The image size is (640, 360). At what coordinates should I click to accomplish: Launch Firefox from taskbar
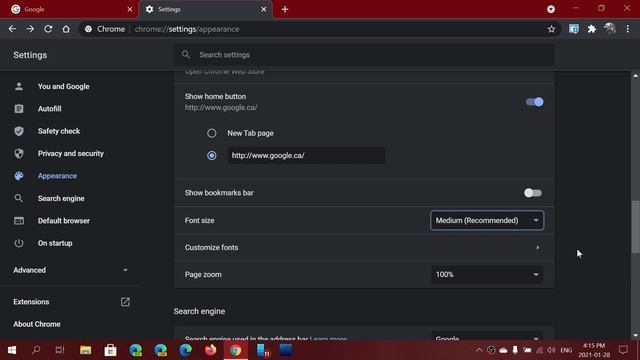tap(211, 350)
